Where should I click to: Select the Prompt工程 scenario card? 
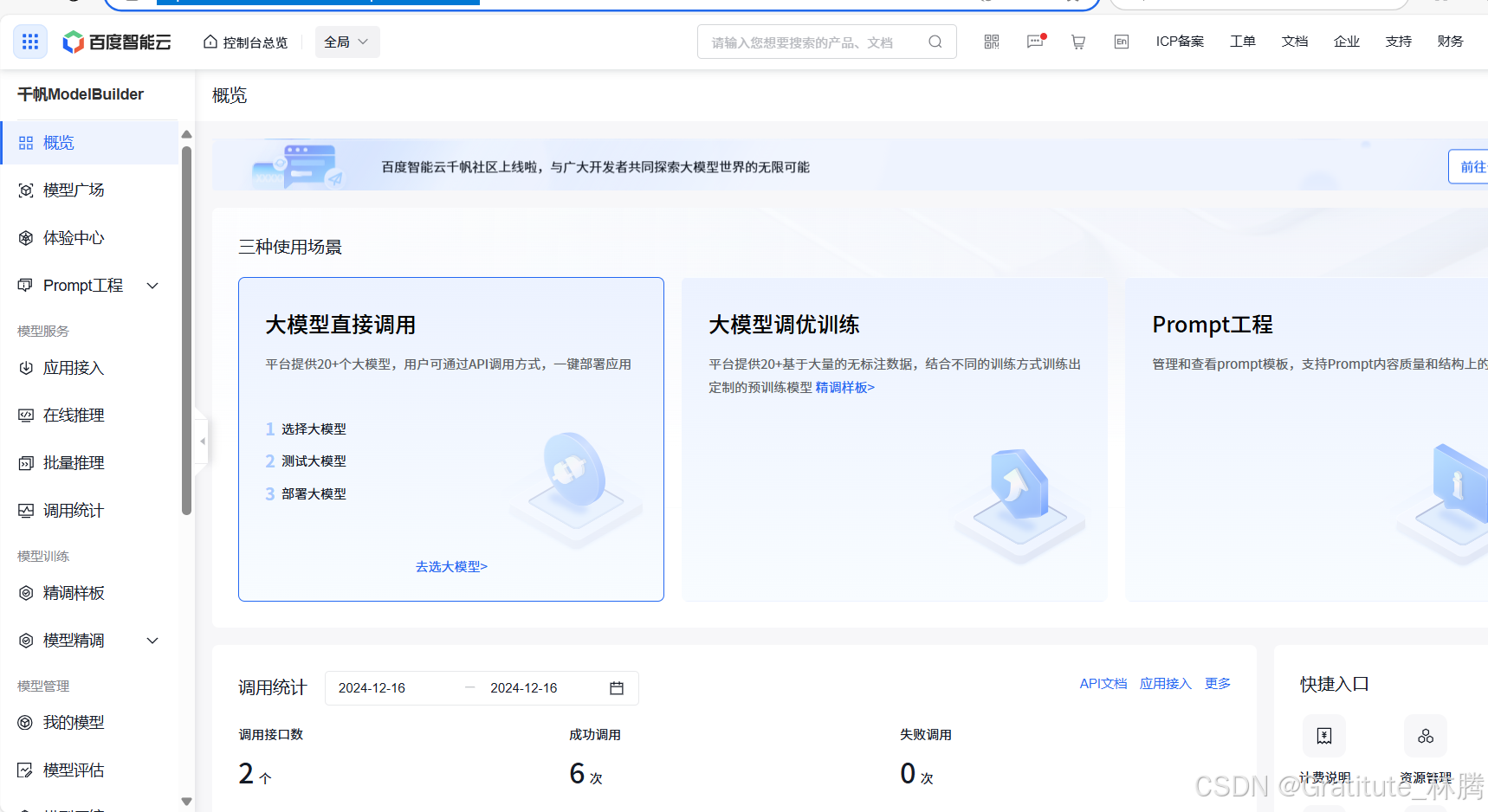tap(1306, 439)
